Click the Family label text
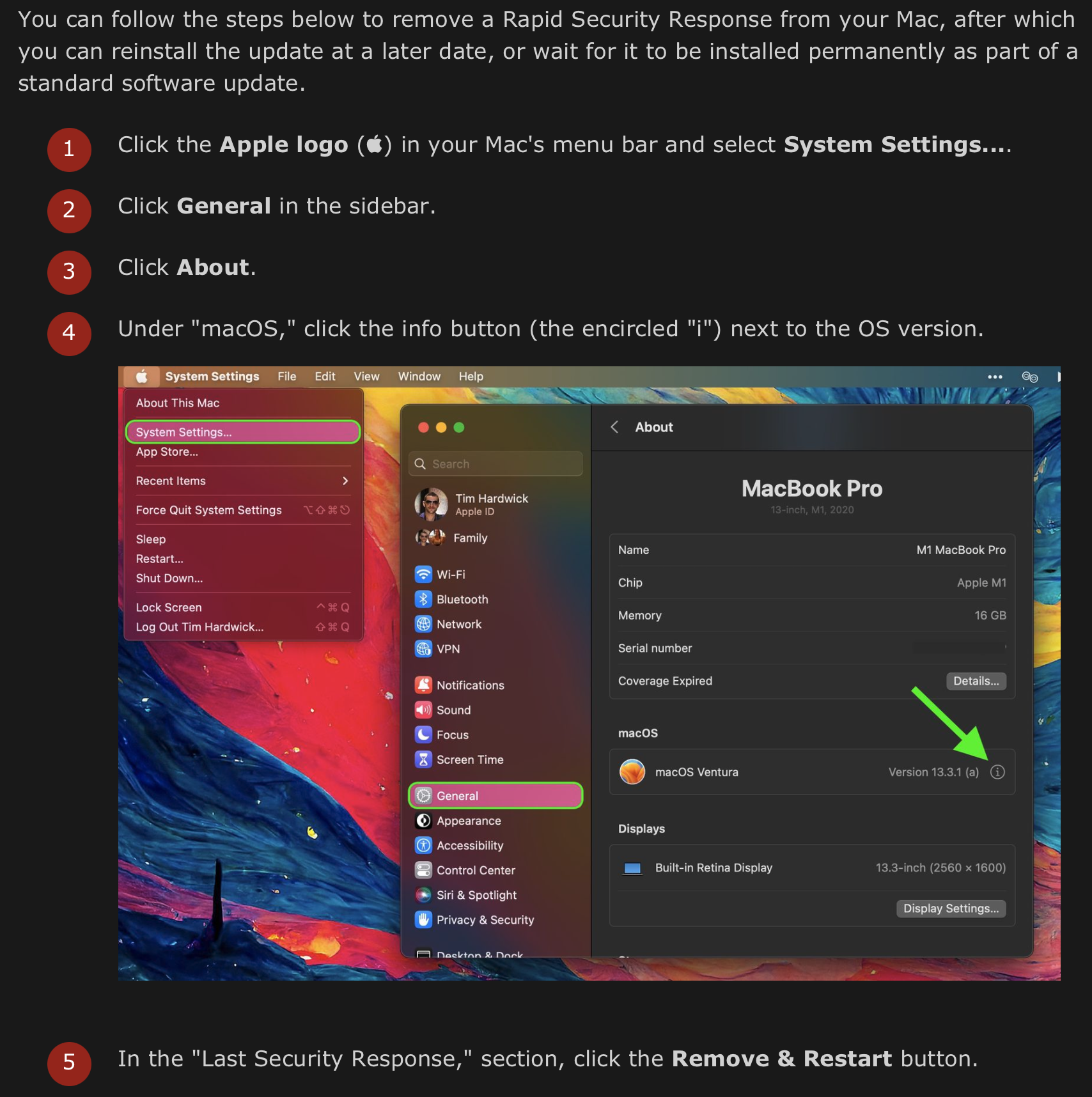Viewport: 1092px width, 1097px height. [470, 538]
